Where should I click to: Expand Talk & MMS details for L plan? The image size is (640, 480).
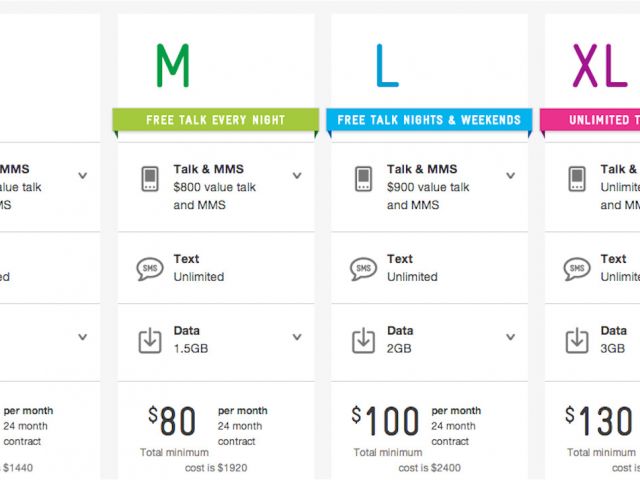click(510, 176)
